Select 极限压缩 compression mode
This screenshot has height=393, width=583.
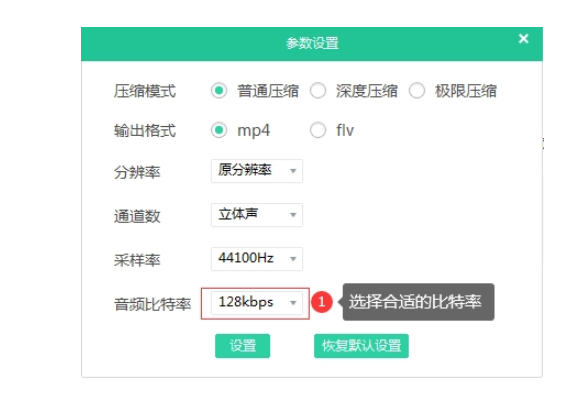pos(417,90)
